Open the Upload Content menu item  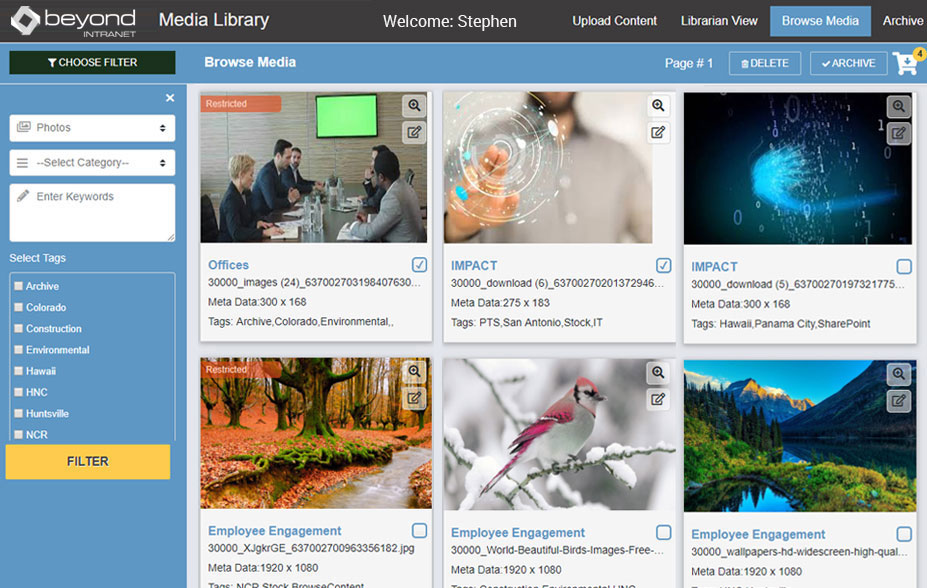tap(614, 20)
